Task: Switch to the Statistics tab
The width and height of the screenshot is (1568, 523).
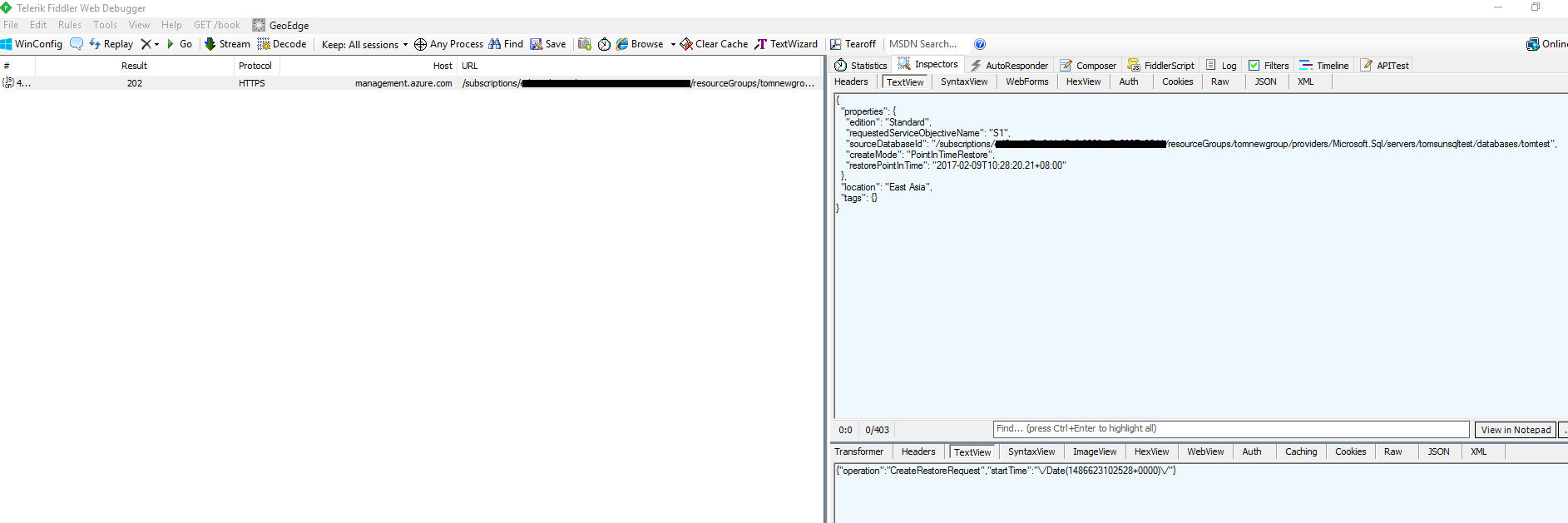Action: pyautogui.click(x=861, y=66)
